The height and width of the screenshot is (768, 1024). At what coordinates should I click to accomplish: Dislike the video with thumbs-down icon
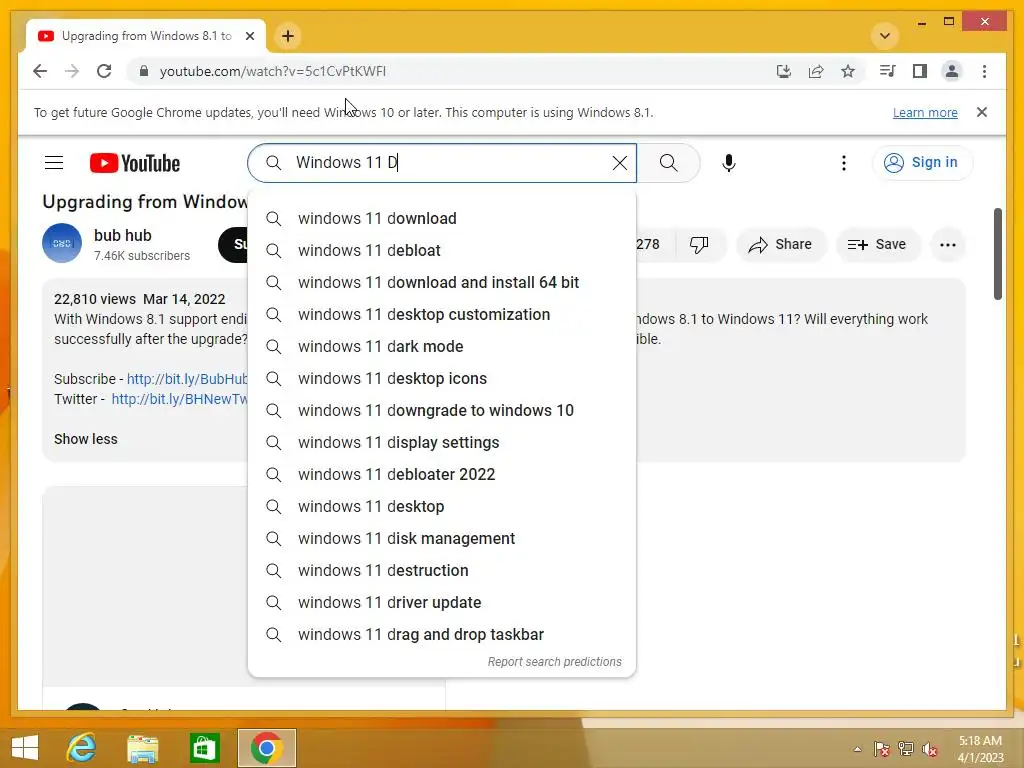699,245
